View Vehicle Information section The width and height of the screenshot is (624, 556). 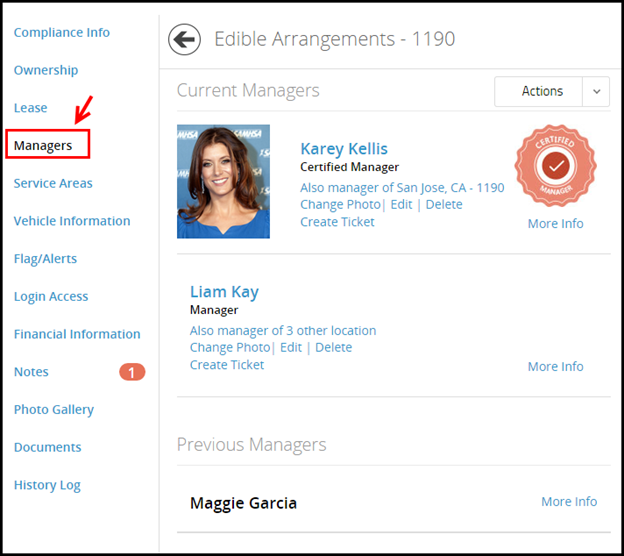[x=72, y=221]
